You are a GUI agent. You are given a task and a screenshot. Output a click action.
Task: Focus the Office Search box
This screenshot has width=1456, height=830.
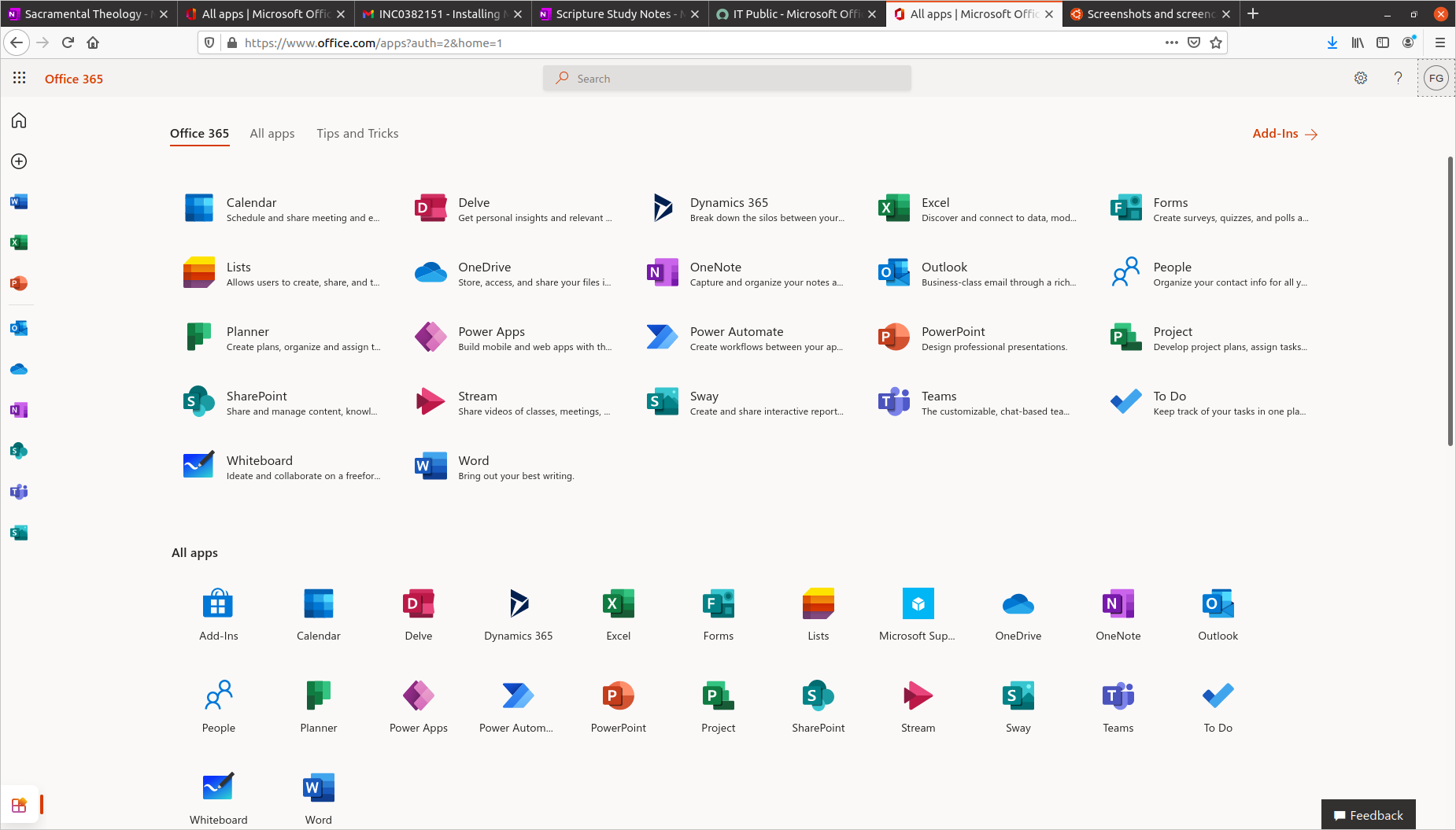(x=726, y=78)
